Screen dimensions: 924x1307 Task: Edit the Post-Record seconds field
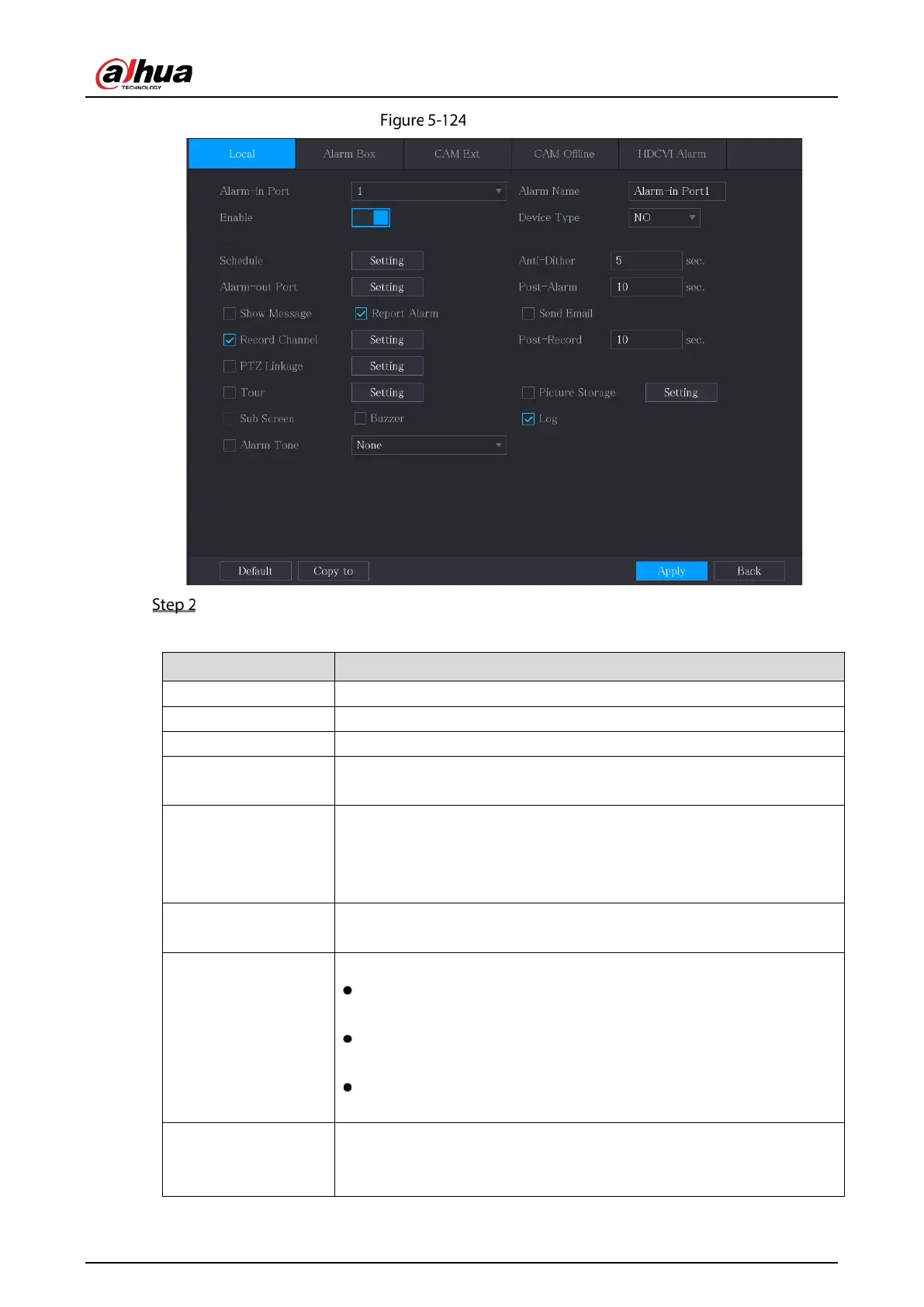pyautogui.click(x=646, y=340)
